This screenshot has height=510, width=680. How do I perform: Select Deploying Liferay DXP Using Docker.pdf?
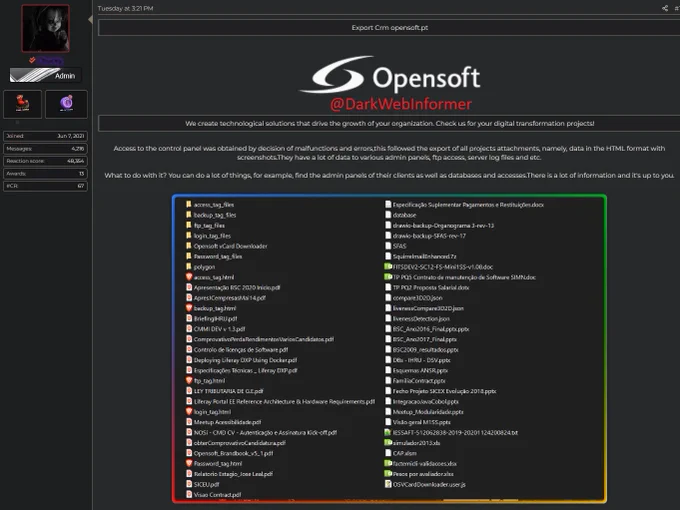(x=245, y=360)
